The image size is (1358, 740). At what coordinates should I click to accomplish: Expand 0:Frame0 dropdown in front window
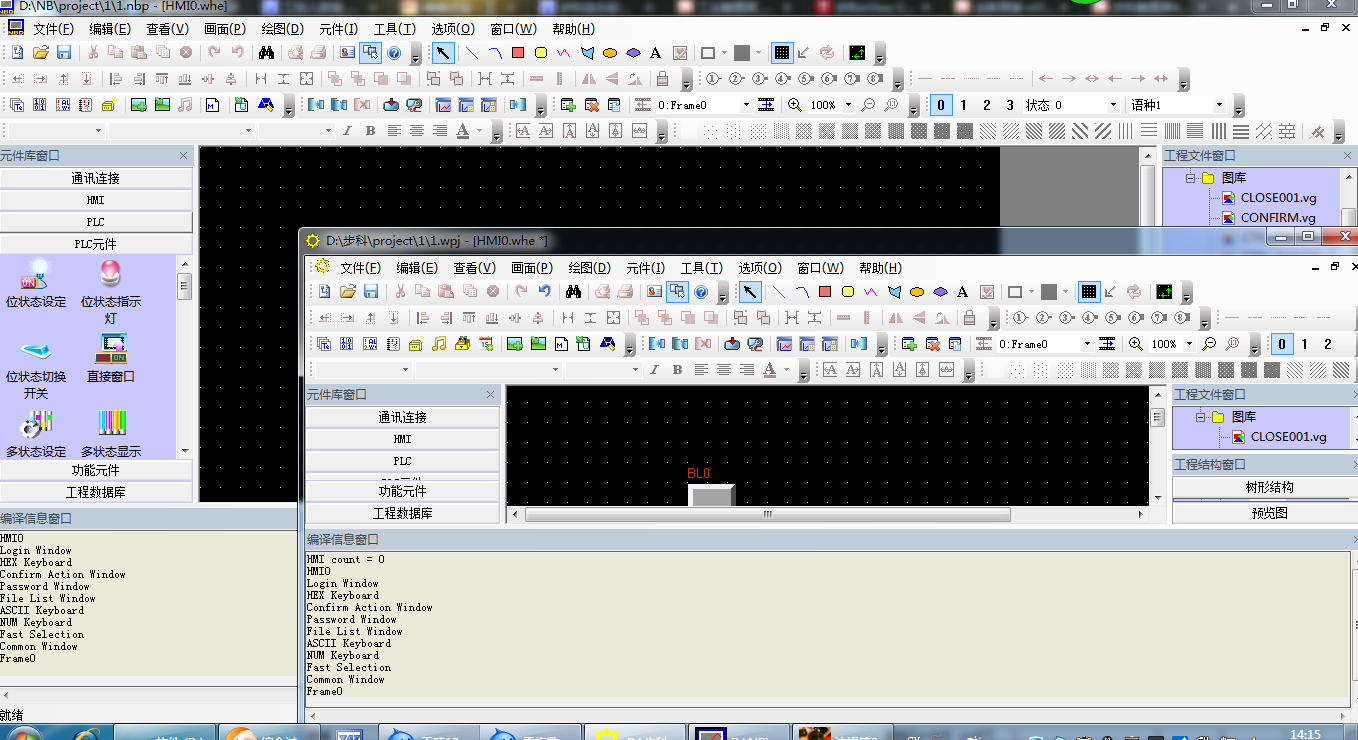[x=1087, y=344]
